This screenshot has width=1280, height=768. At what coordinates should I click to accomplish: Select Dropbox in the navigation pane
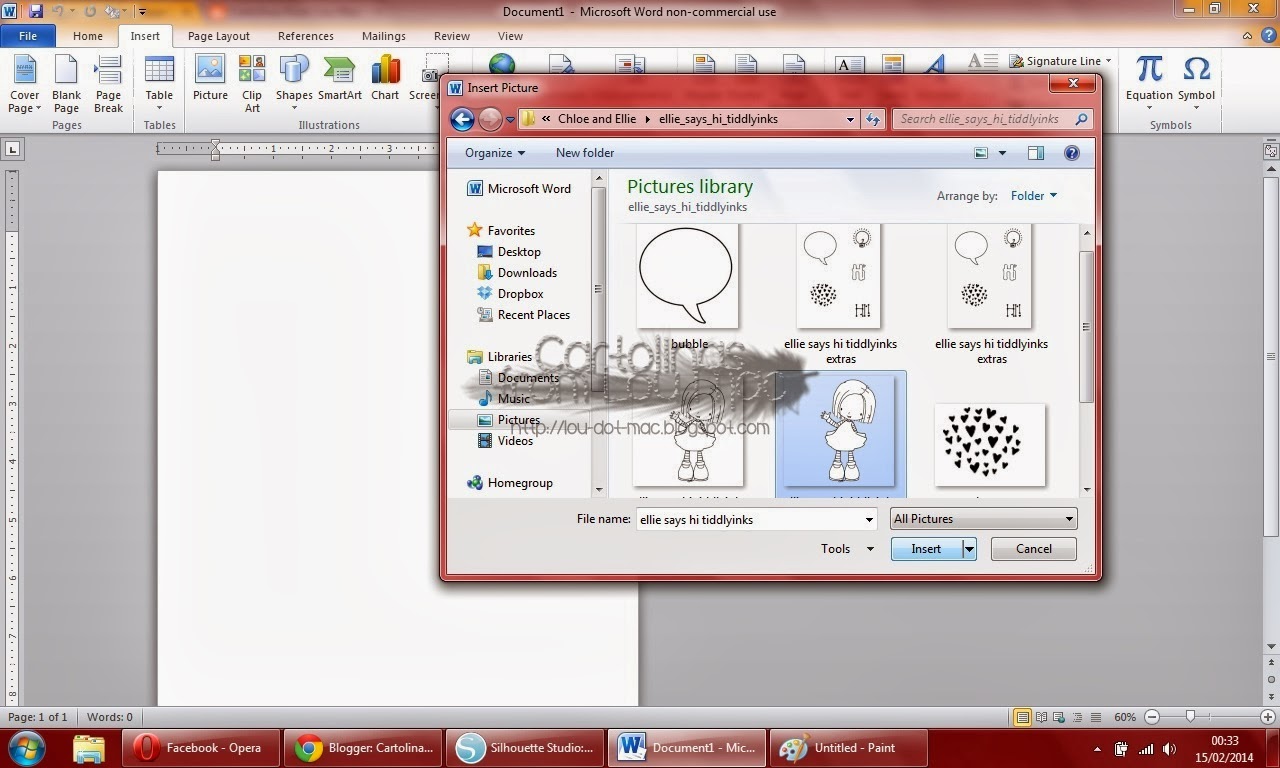click(x=520, y=294)
